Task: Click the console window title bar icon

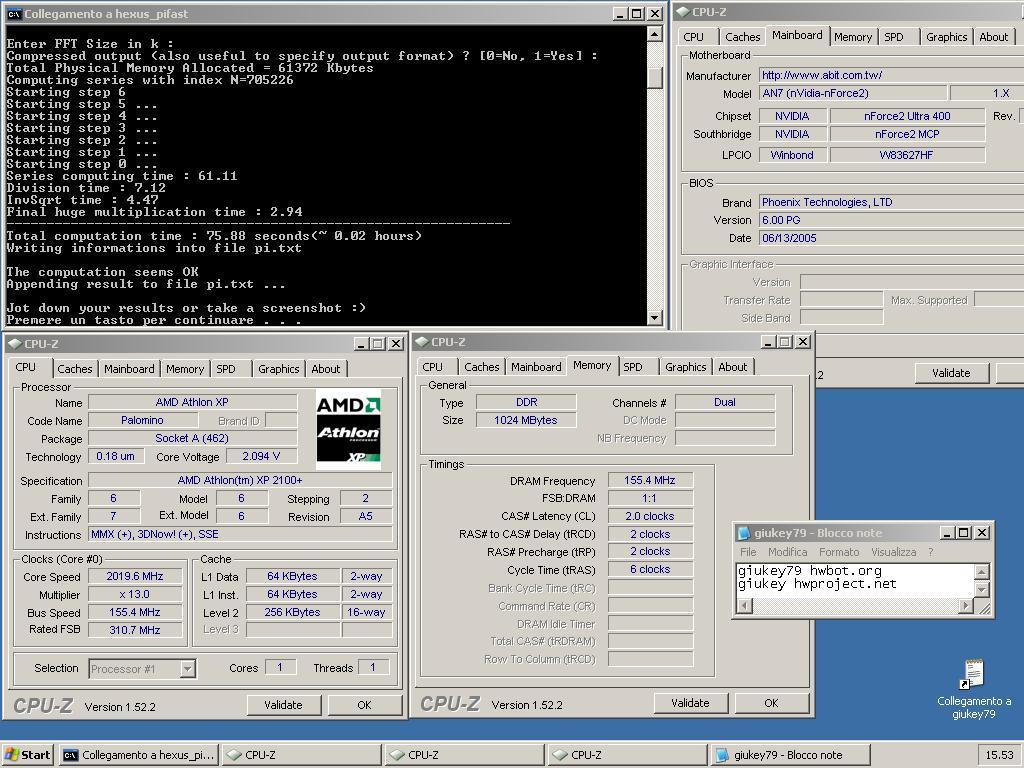Action: click(x=13, y=14)
